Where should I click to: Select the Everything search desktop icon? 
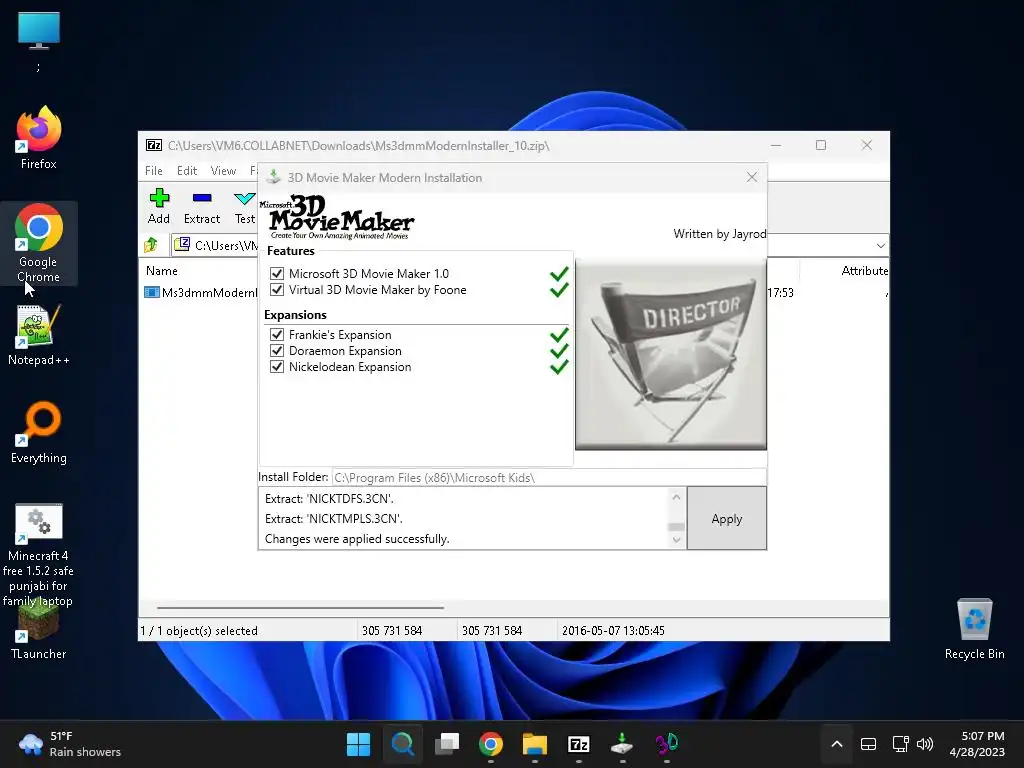pos(39,432)
